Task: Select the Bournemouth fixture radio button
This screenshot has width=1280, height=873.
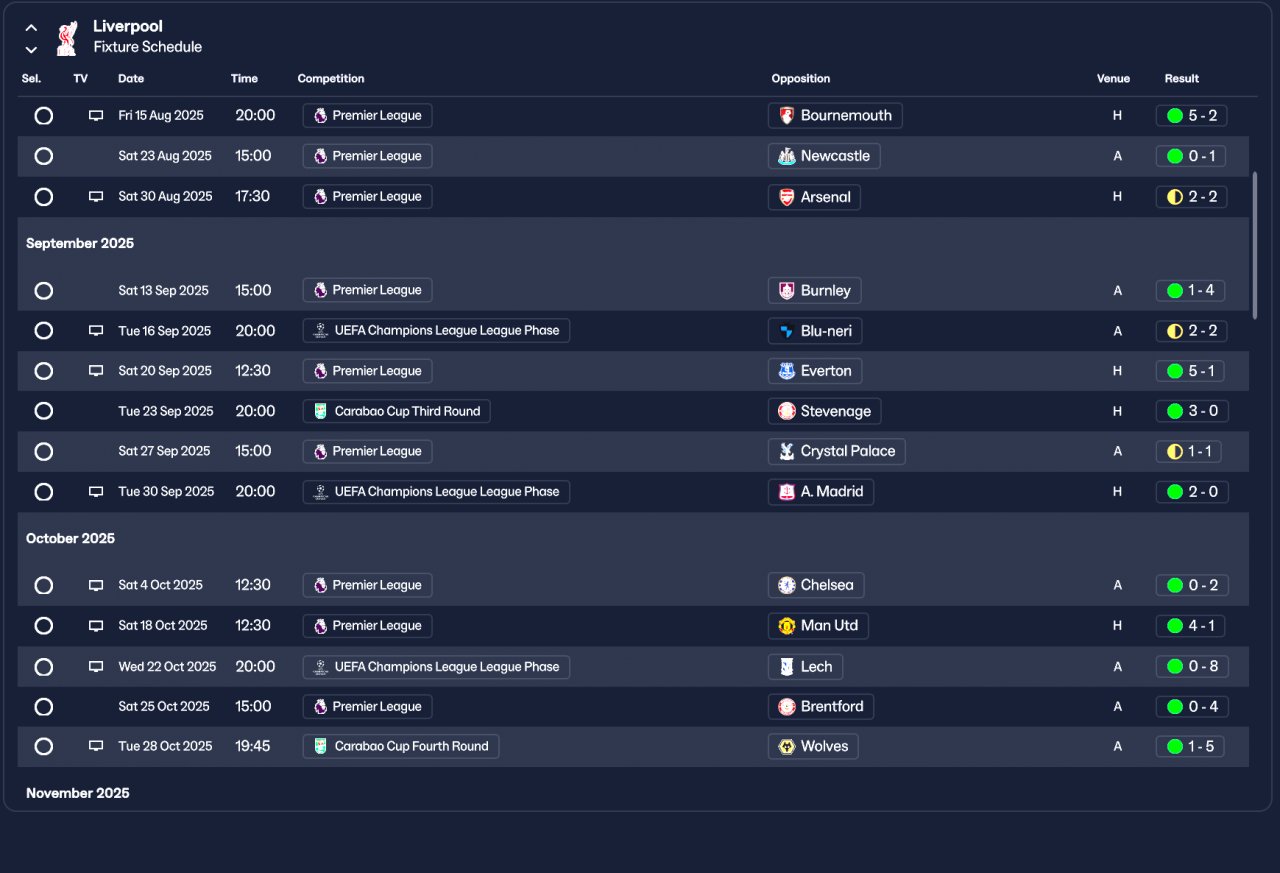Action: 43,116
